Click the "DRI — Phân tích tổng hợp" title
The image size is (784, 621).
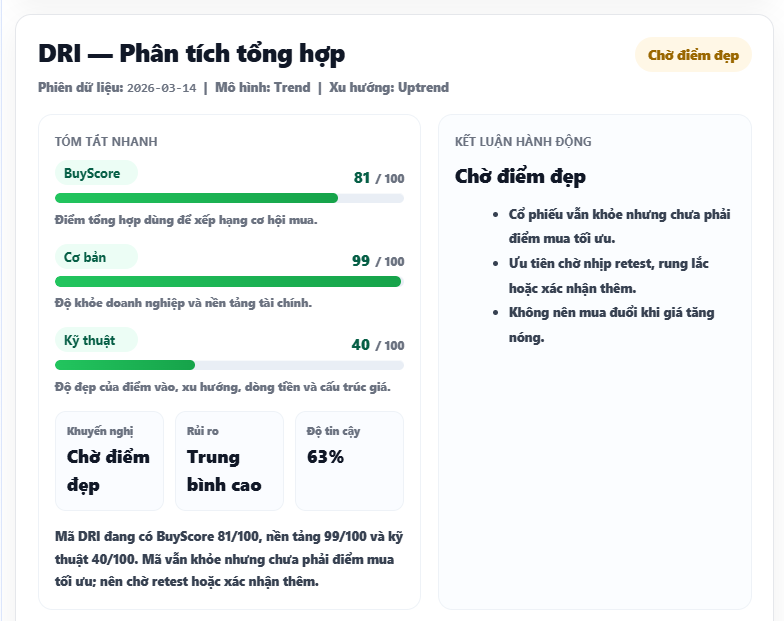pyautogui.click(x=192, y=54)
